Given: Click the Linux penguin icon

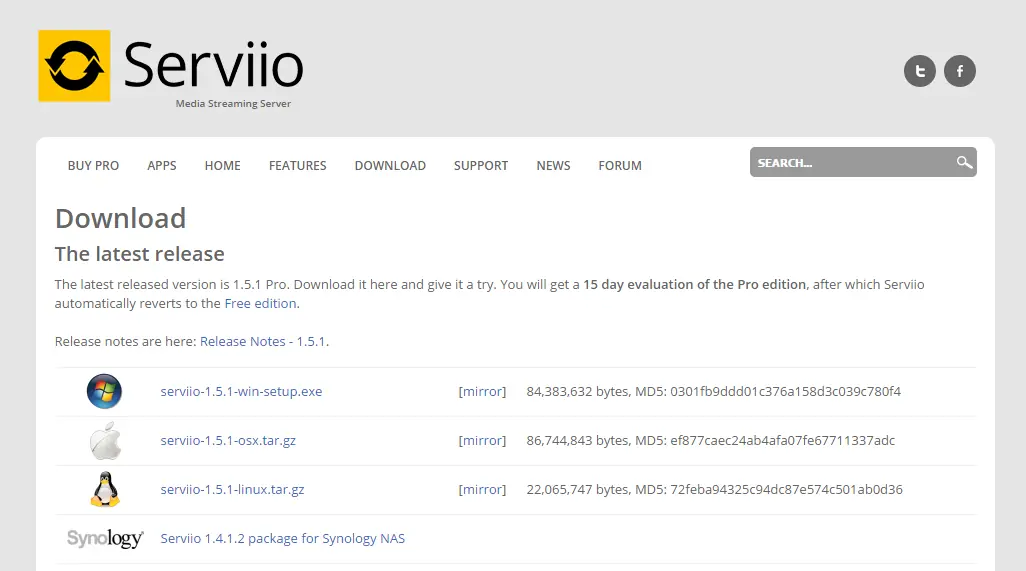Looking at the screenshot, I should pos(105,489).
